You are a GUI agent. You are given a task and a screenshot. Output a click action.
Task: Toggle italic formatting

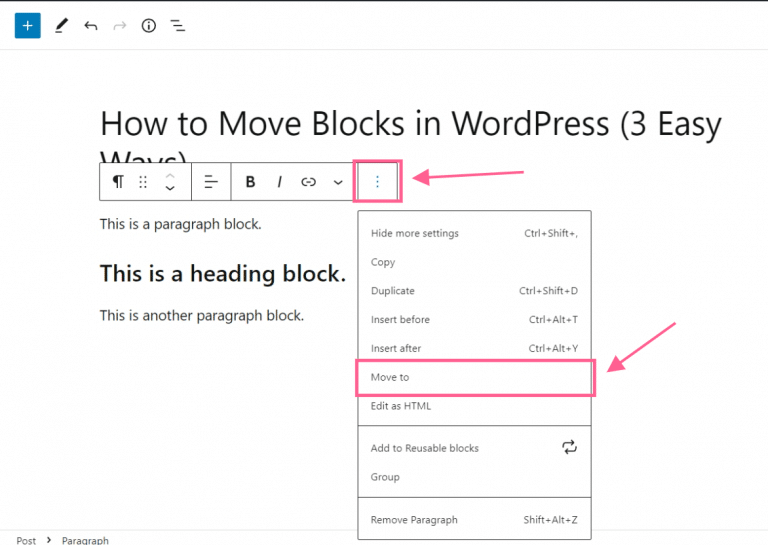280,182
